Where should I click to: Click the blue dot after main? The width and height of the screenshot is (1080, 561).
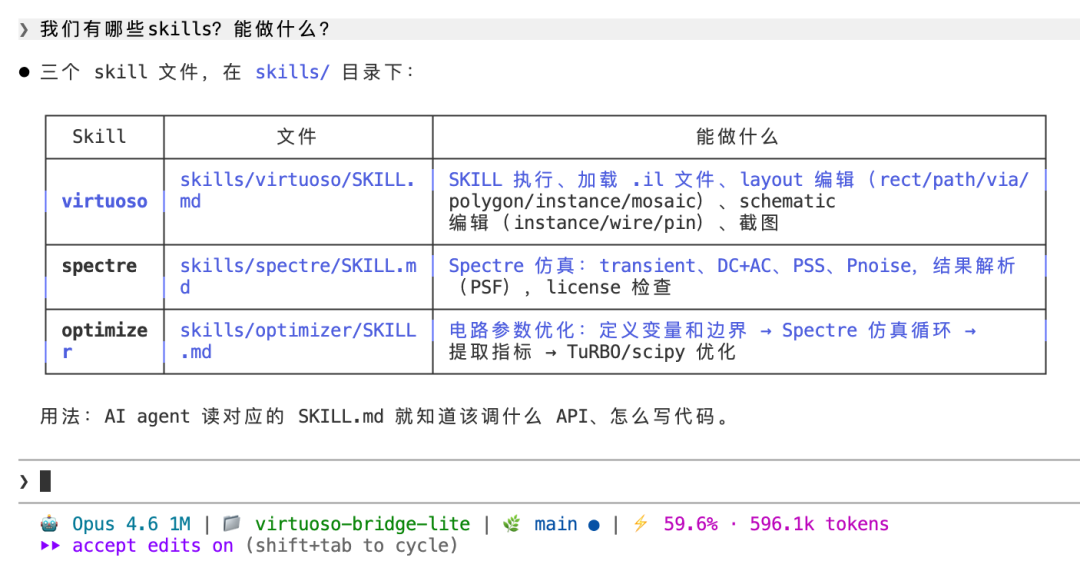tap(594, 524)
